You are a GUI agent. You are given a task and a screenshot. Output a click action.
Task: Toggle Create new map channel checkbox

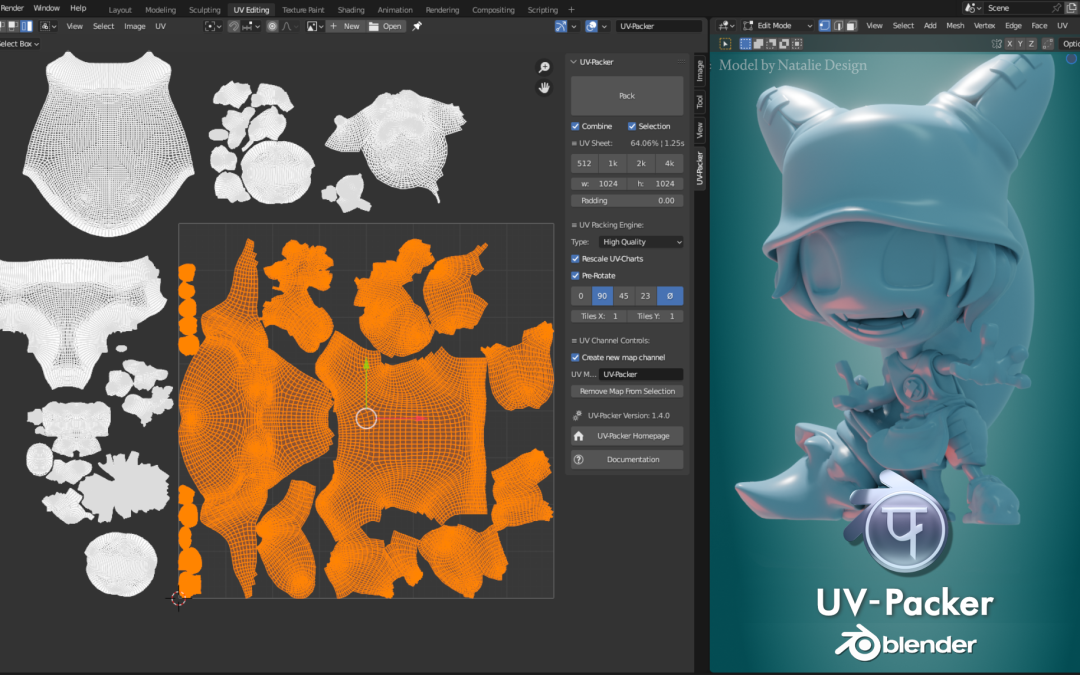pyautogui.click(x=575, y=357)
